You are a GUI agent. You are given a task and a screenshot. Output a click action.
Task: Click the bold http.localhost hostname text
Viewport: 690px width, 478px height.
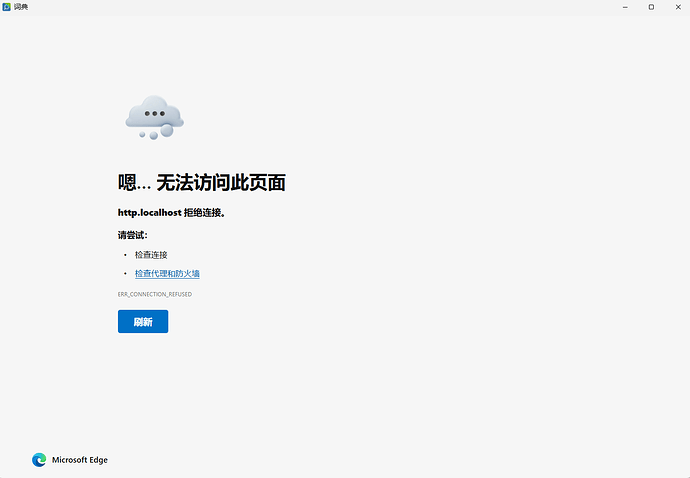149,213
